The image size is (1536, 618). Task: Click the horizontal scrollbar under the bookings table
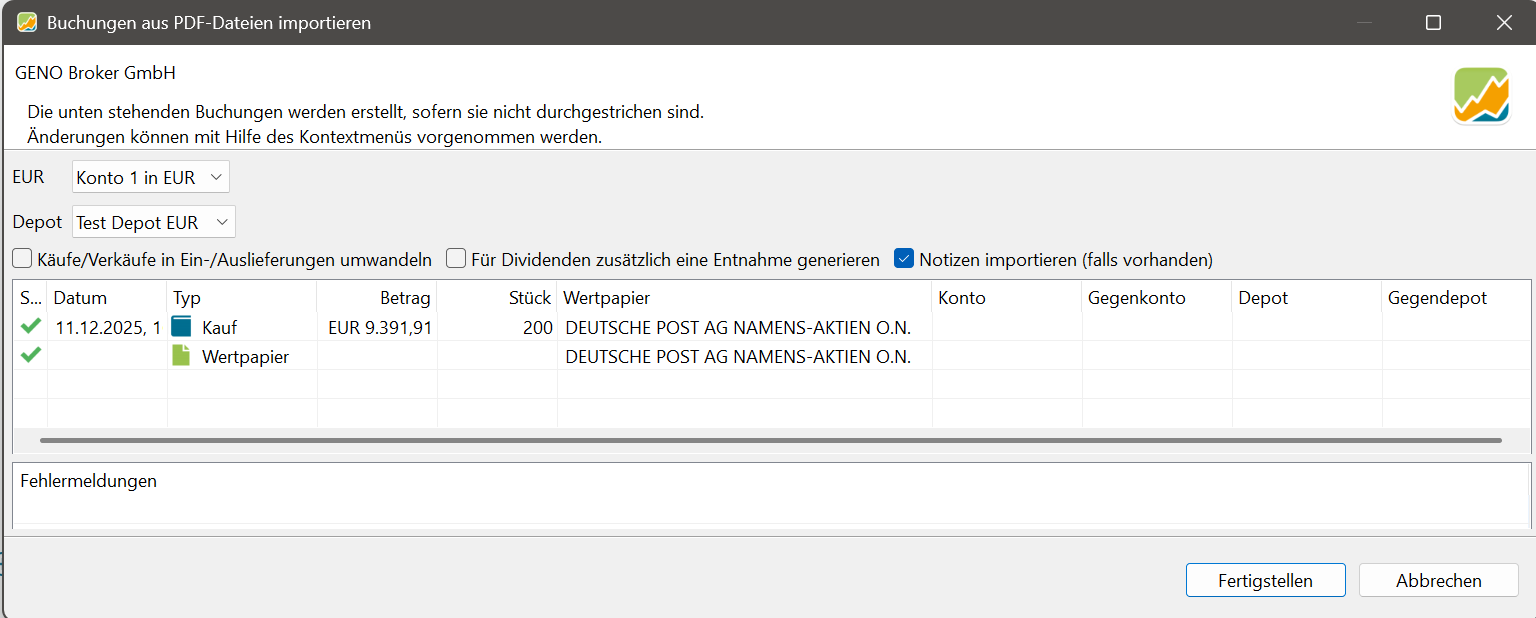[770, 440]
